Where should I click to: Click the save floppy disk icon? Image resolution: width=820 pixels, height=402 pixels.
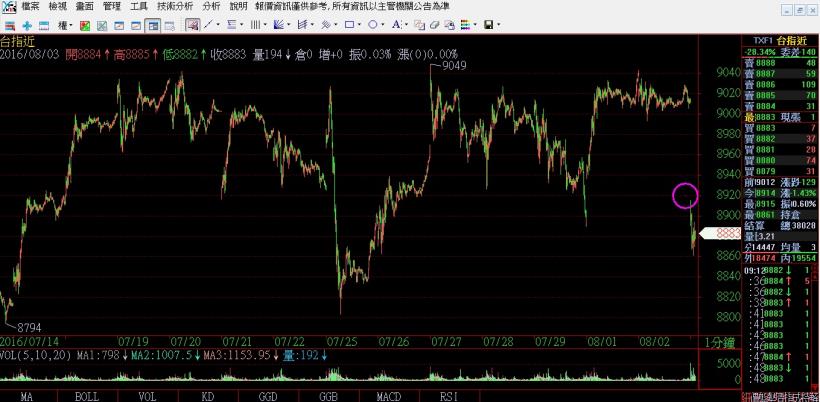coord(488,24)
